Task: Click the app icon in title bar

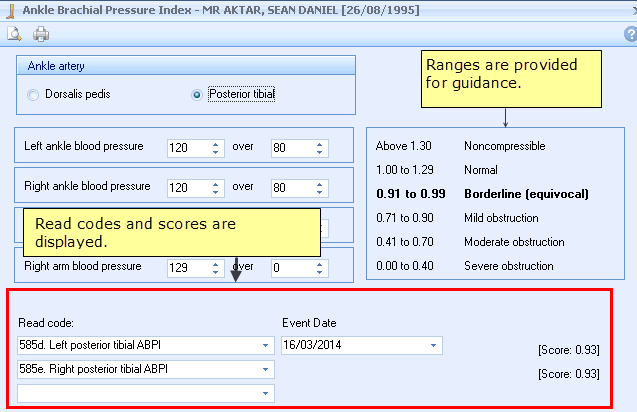Action: point(9,10)
